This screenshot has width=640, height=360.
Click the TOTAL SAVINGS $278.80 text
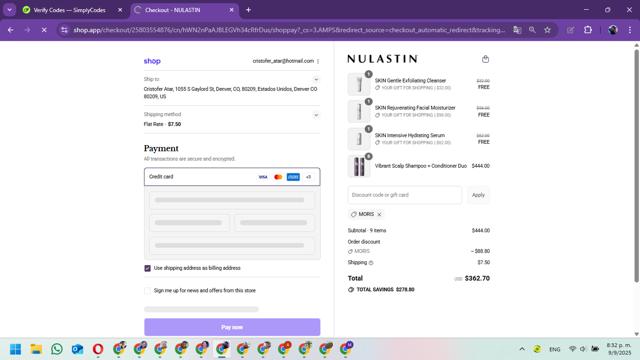coord(385,289)
